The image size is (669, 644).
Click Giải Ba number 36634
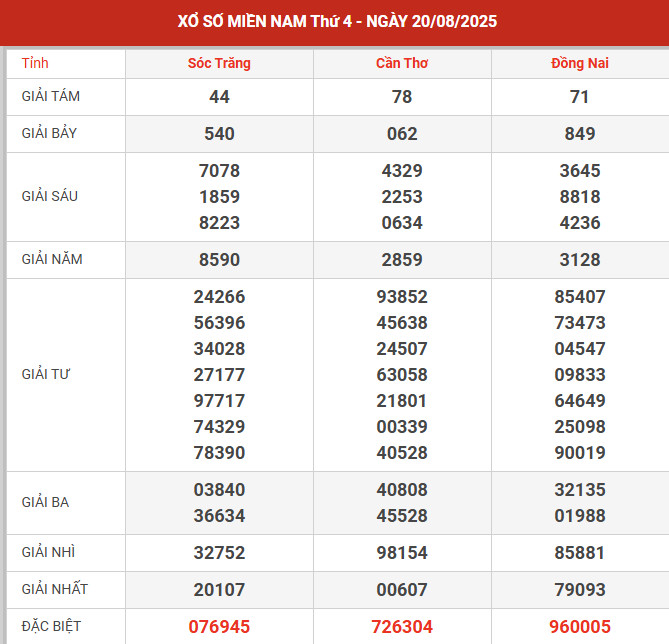coord(219,516)
